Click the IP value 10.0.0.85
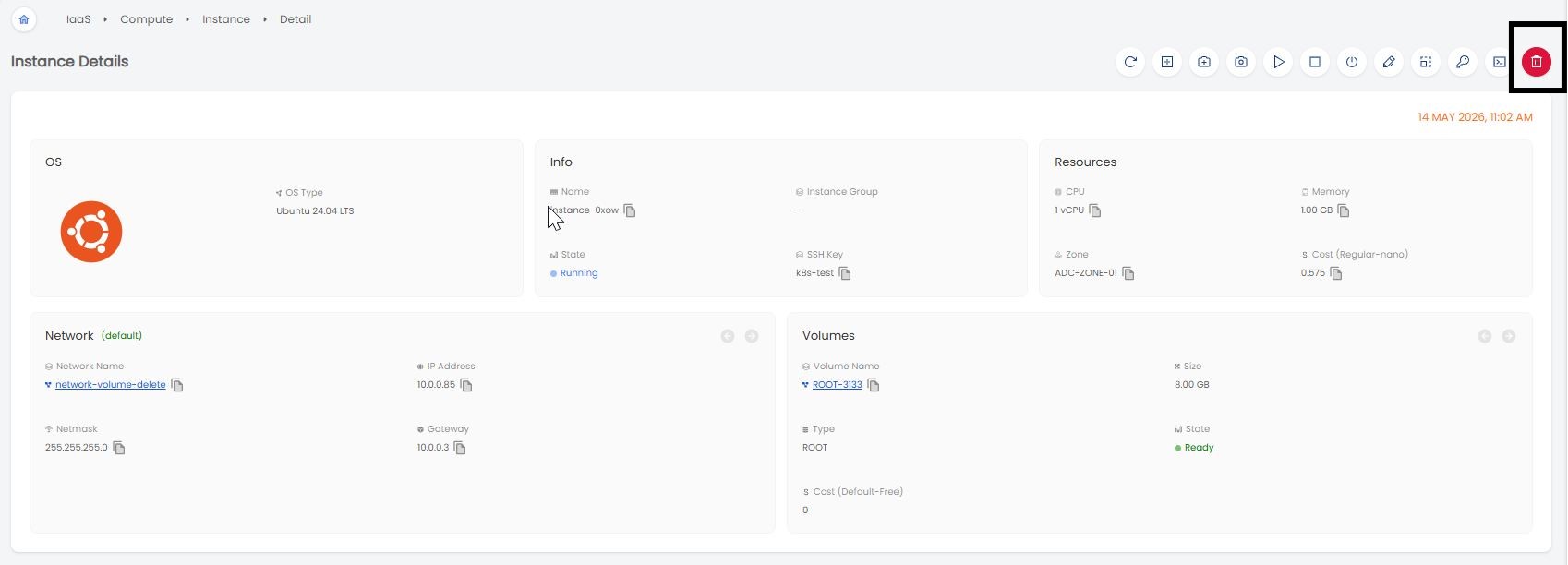This screenshot has width=1568, height=565. [x=436, y=385]
